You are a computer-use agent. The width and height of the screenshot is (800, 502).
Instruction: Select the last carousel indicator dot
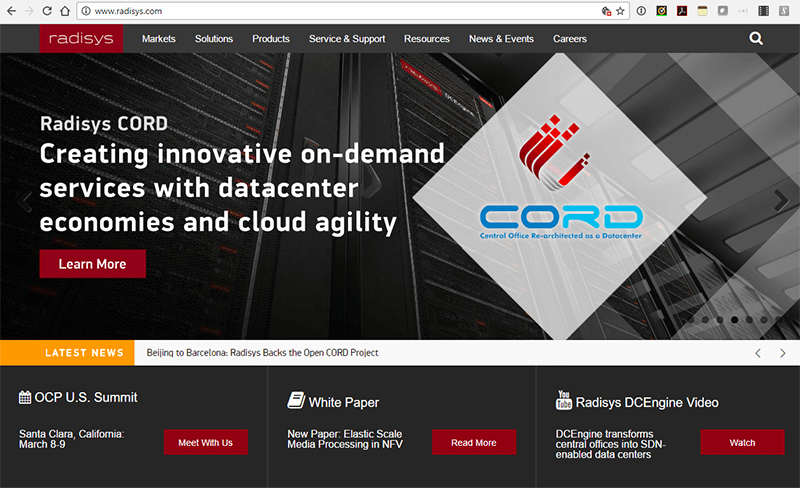(x=779, y=320)
